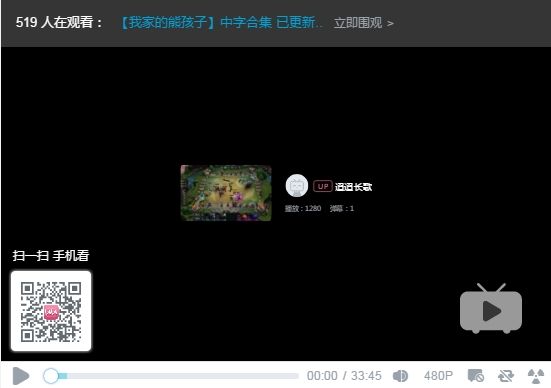Click the large TV play icon

[x=491, y=308]
